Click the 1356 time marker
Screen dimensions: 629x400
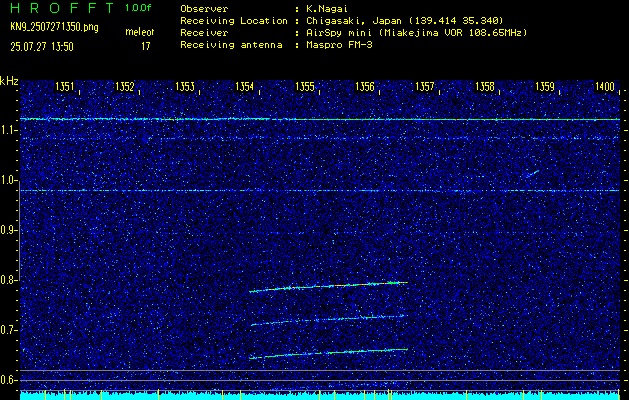365,87
